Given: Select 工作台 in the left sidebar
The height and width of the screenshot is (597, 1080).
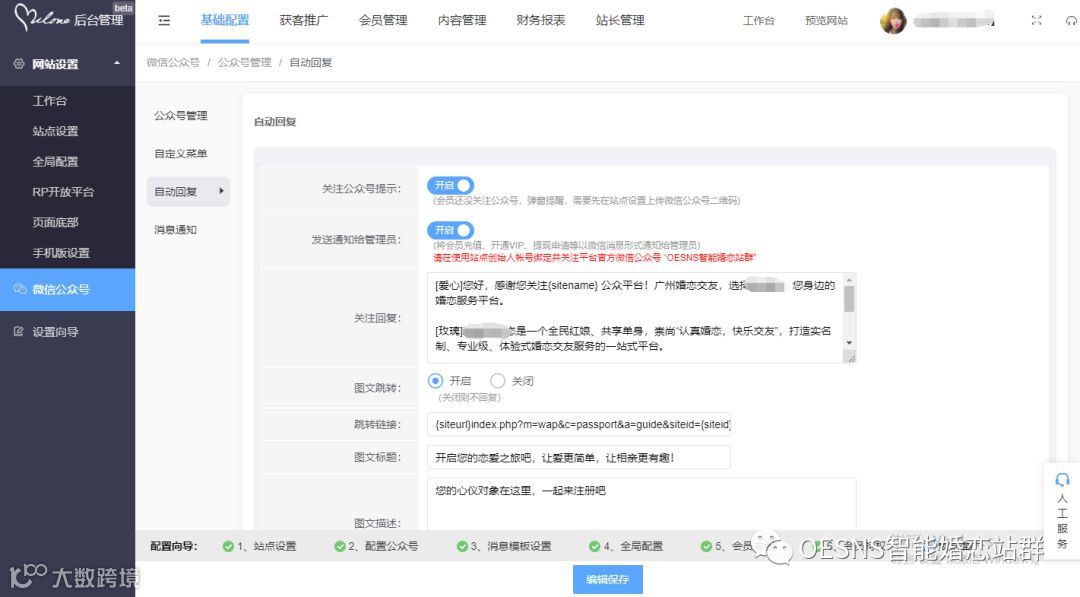Looking at the screenshot, I should 50,101.
